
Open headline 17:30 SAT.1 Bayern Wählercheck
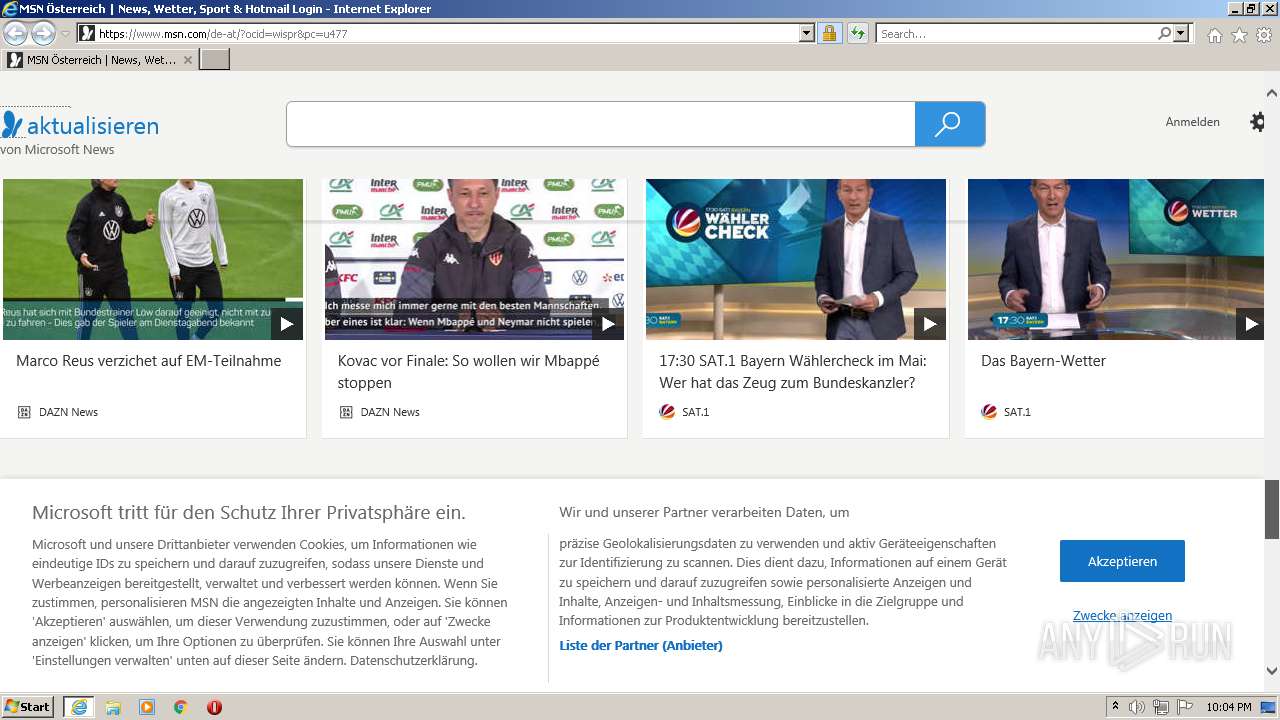793,372
